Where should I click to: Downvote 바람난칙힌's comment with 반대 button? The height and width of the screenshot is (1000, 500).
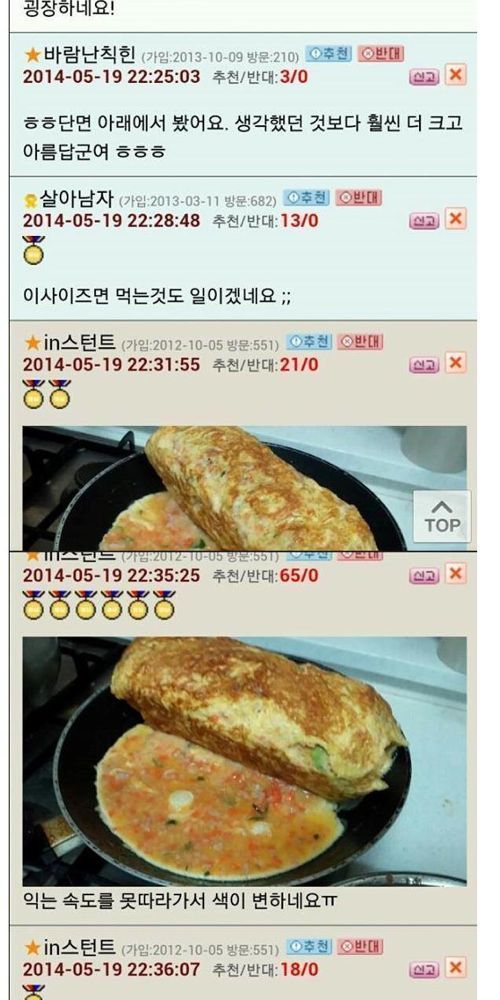381,54
